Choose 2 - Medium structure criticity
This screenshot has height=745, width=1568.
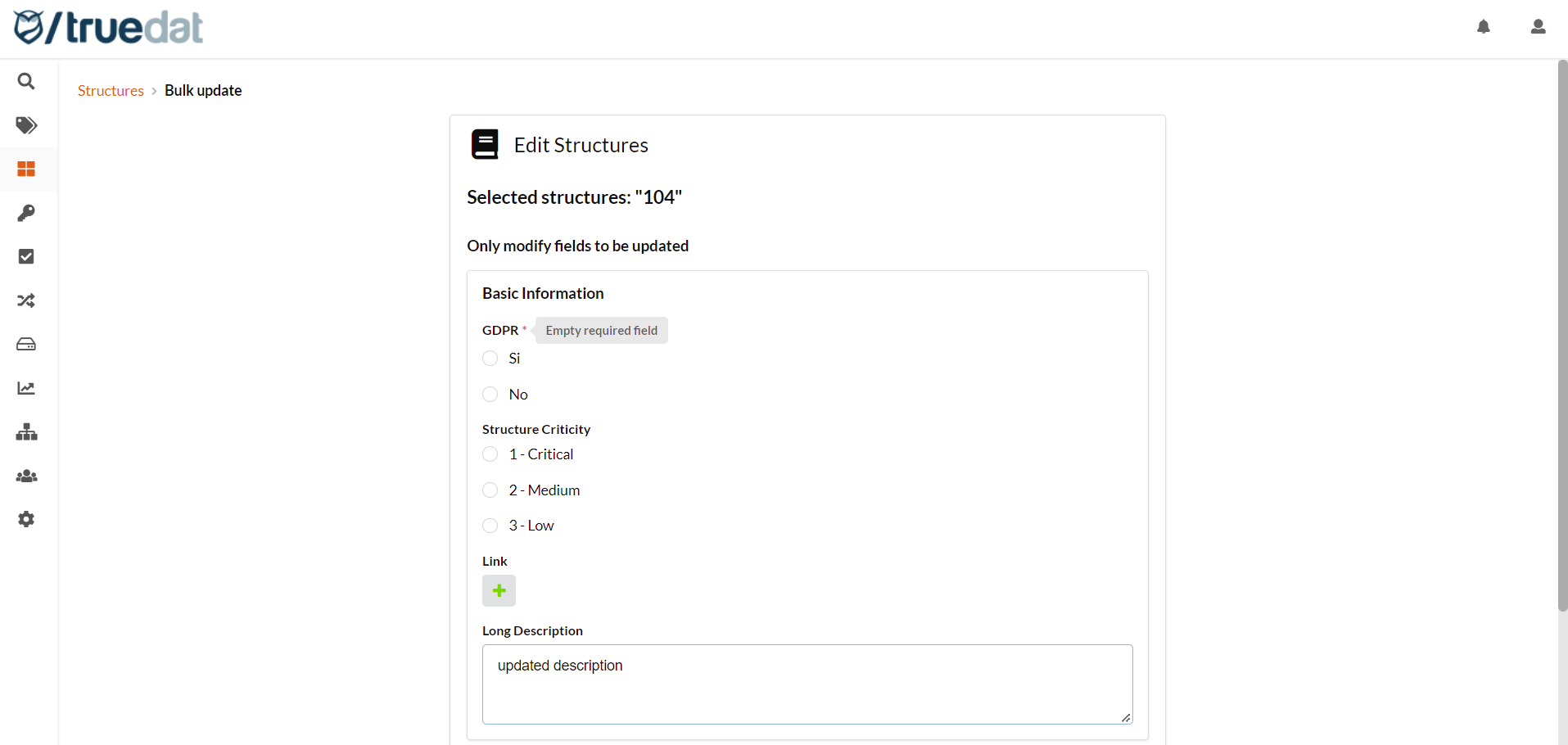[490, 490]
